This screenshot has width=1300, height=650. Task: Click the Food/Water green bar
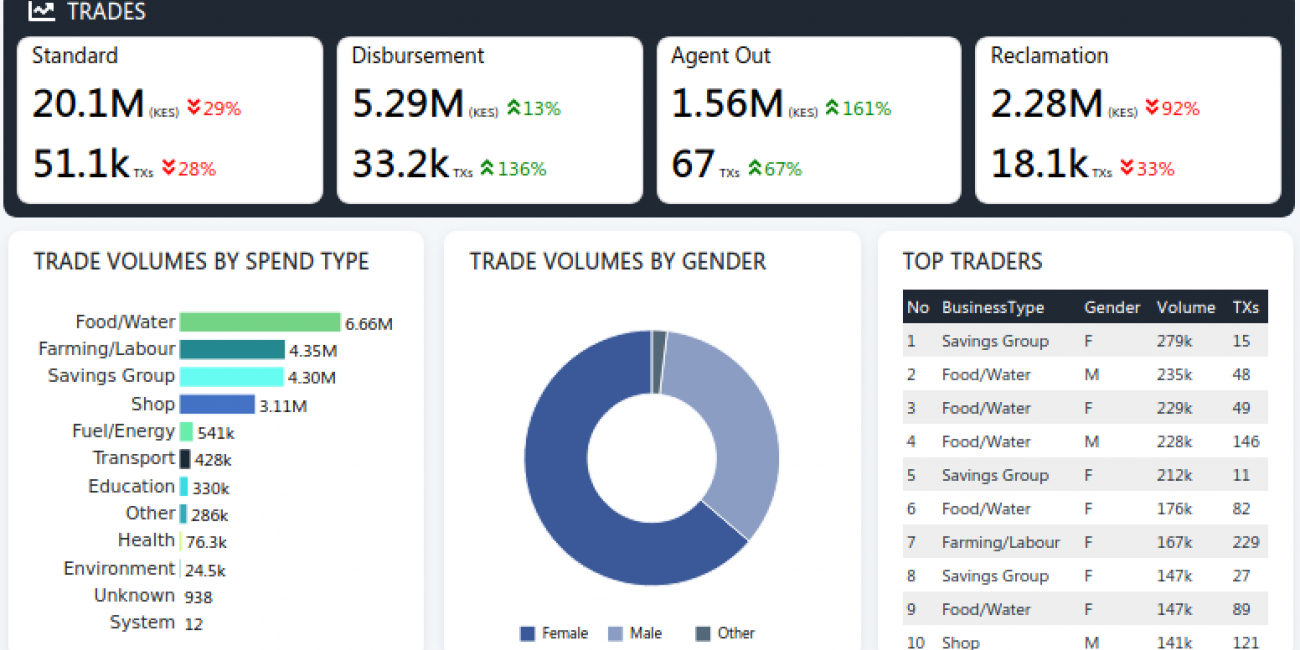(x=260, y=322)
